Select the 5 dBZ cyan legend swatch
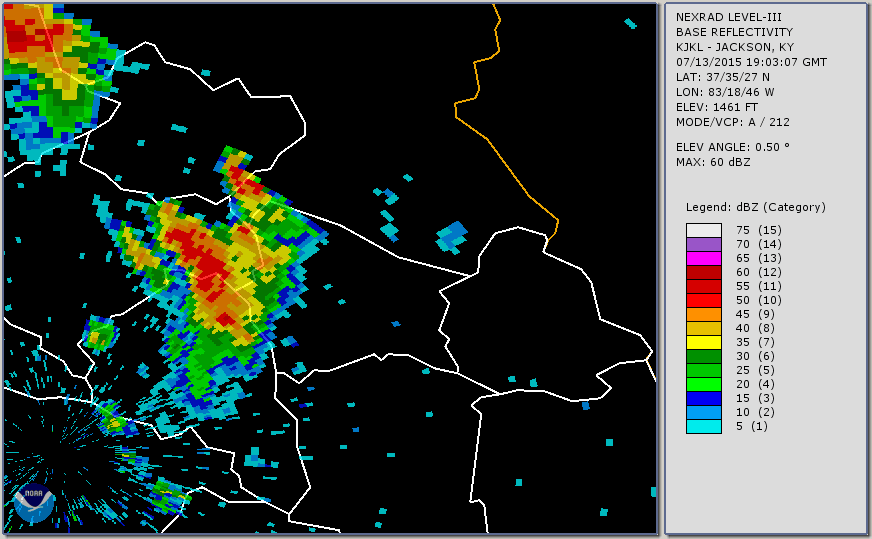 pos(703,427)
